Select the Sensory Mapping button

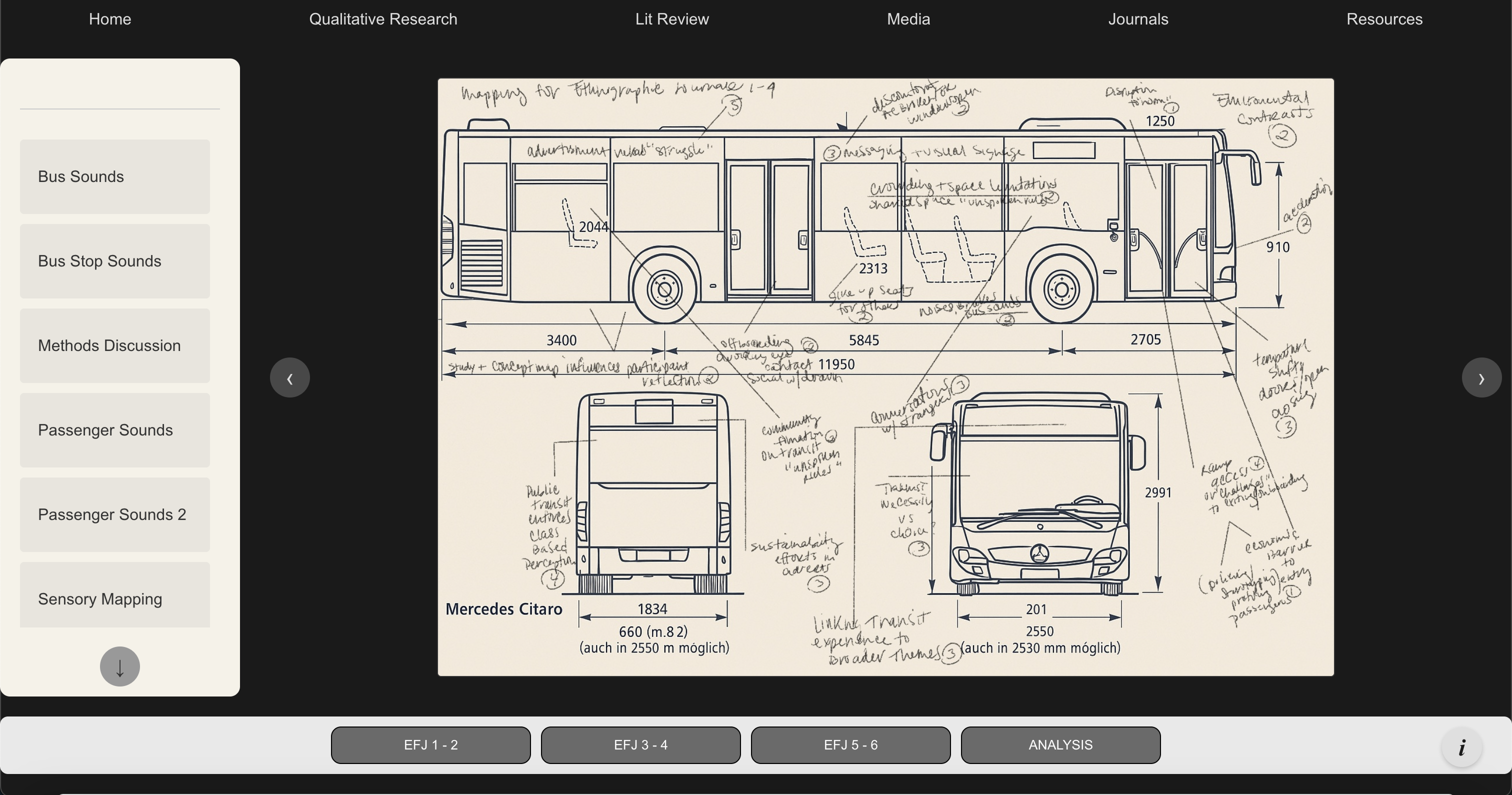point(114,599)
